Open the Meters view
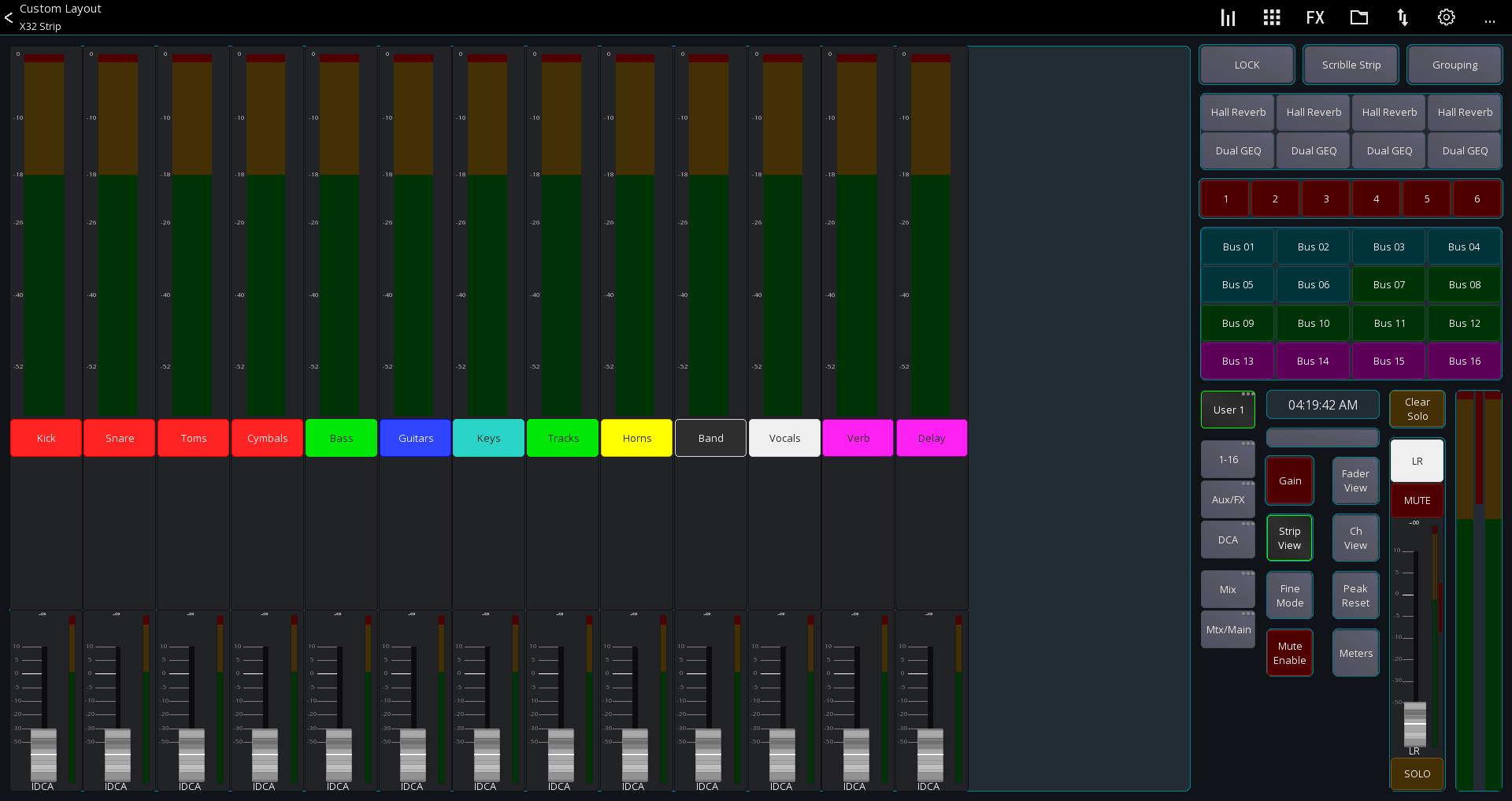Image resolution: width=1512 pixels, height=801 pixels. [1356, 653]
